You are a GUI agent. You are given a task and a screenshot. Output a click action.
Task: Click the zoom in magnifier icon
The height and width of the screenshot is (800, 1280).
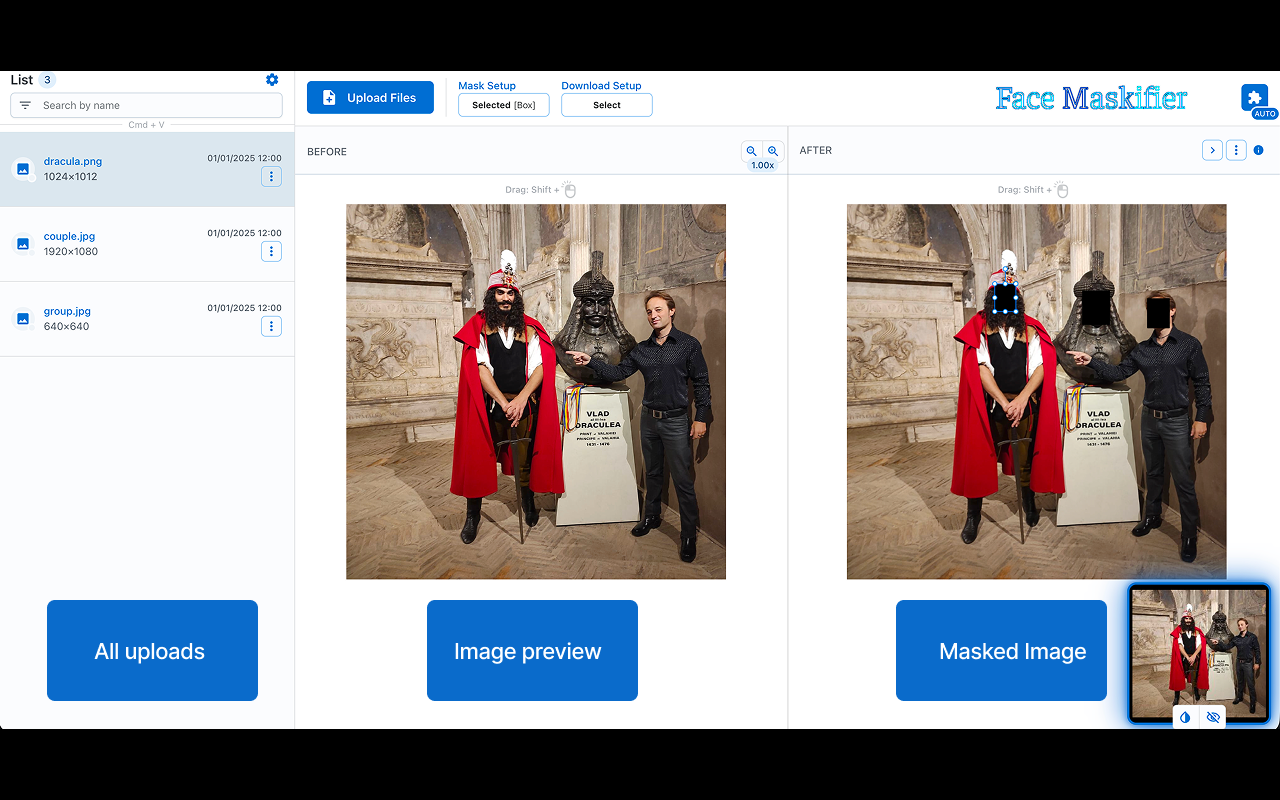(x=773, y=151)
